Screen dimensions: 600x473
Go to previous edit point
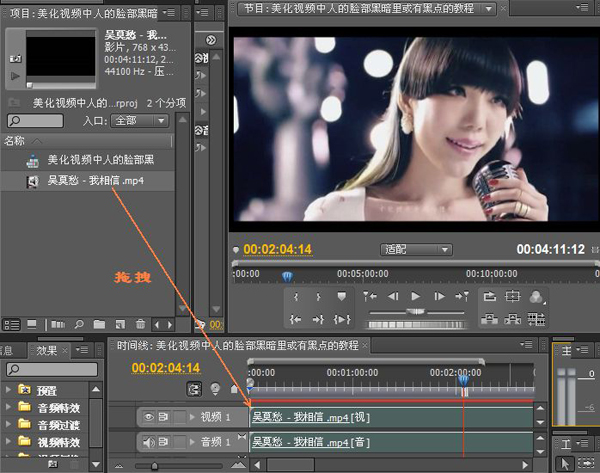[370, 296]
